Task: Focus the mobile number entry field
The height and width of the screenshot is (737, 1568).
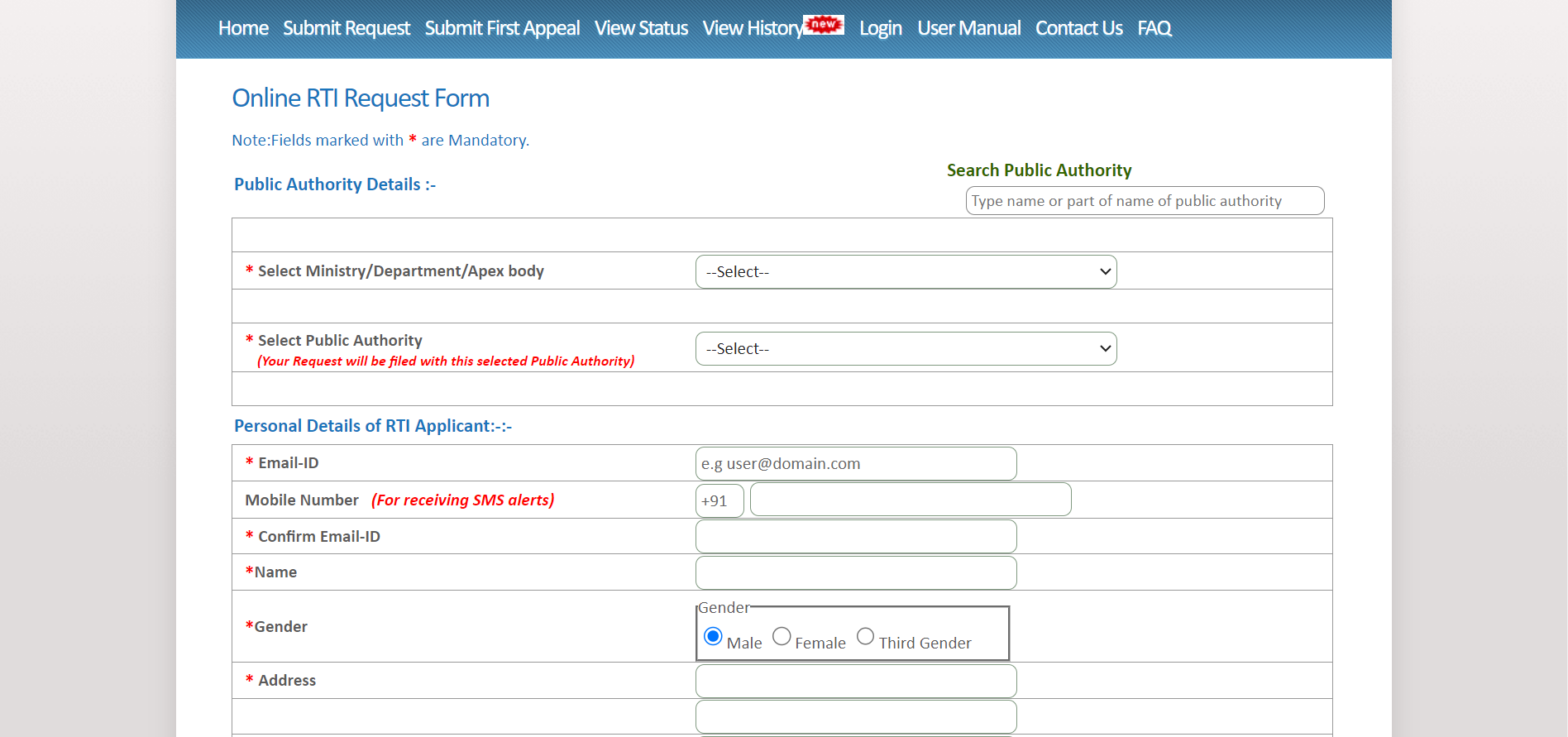Action: coord(911,500)
